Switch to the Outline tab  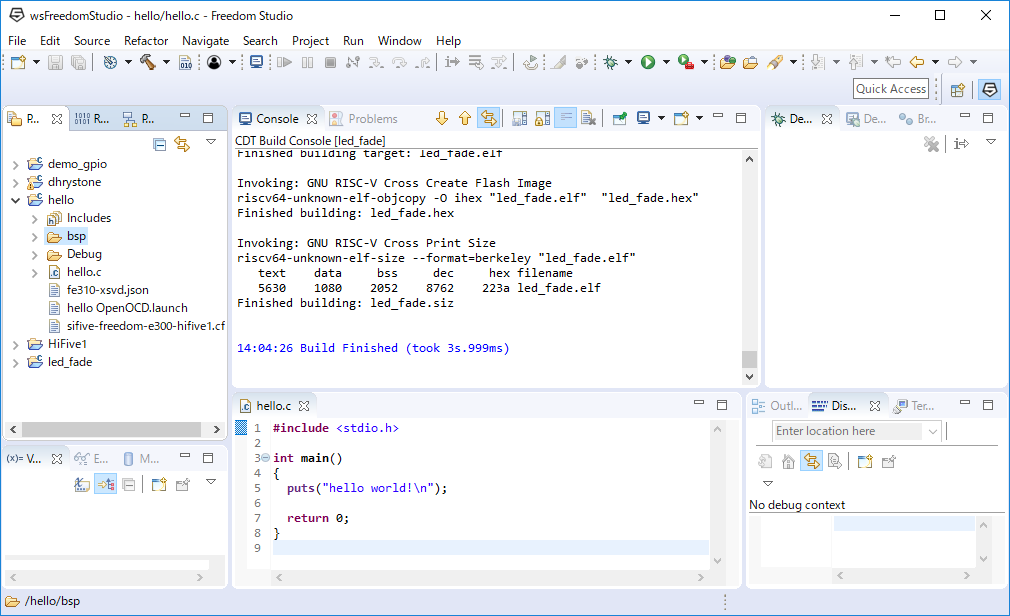pos(777,406)
